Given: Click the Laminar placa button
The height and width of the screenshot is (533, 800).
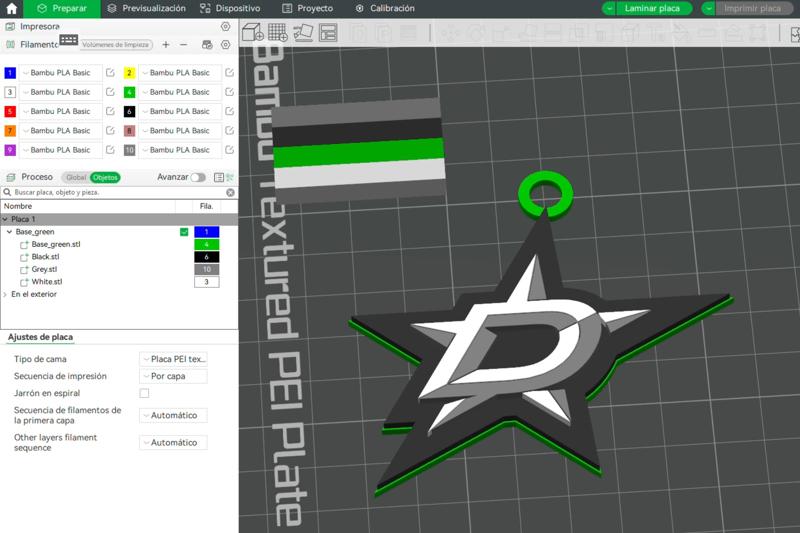Looking at the screenshot, I should point(652,9).
